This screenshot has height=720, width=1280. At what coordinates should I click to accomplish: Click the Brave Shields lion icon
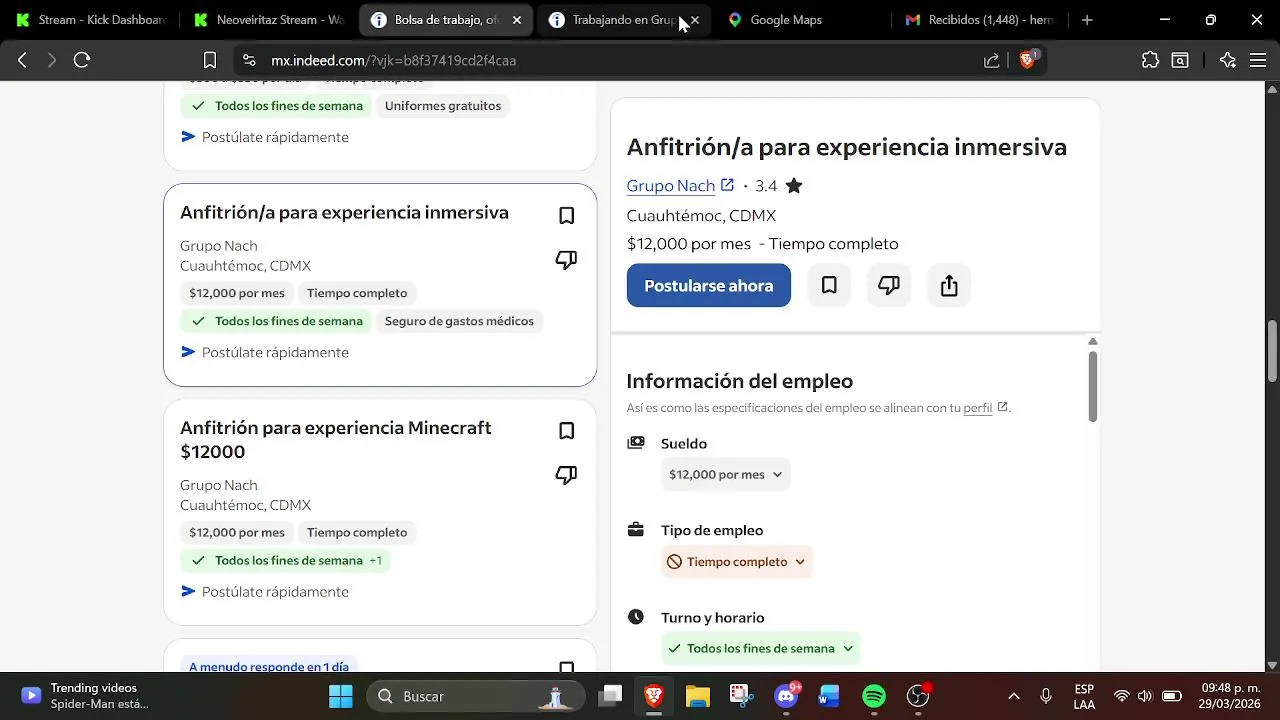tap(1028, 60)
